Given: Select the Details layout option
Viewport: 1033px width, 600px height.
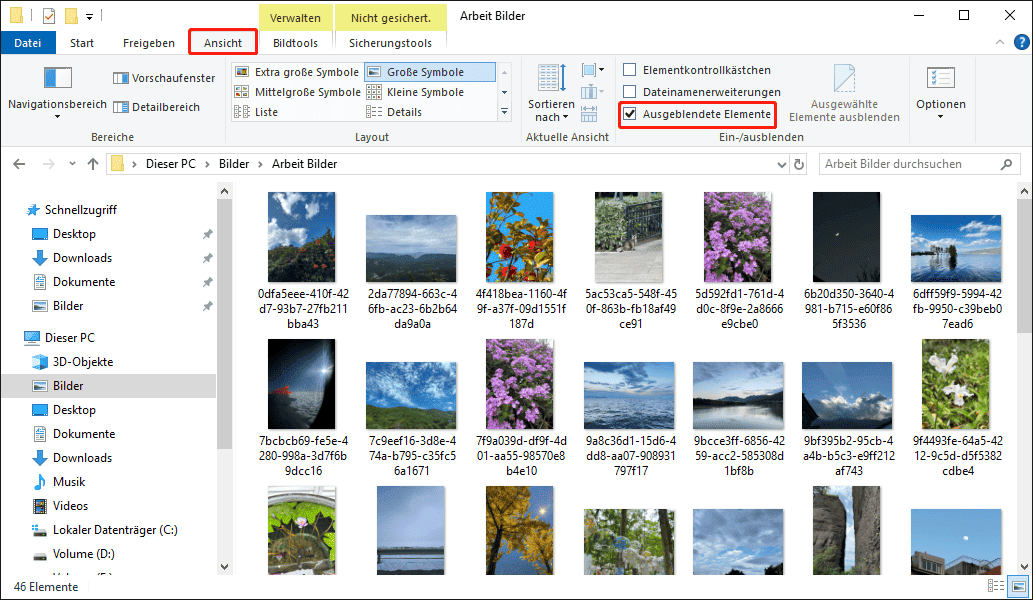Looking at the screenshot, I should 404,112.
